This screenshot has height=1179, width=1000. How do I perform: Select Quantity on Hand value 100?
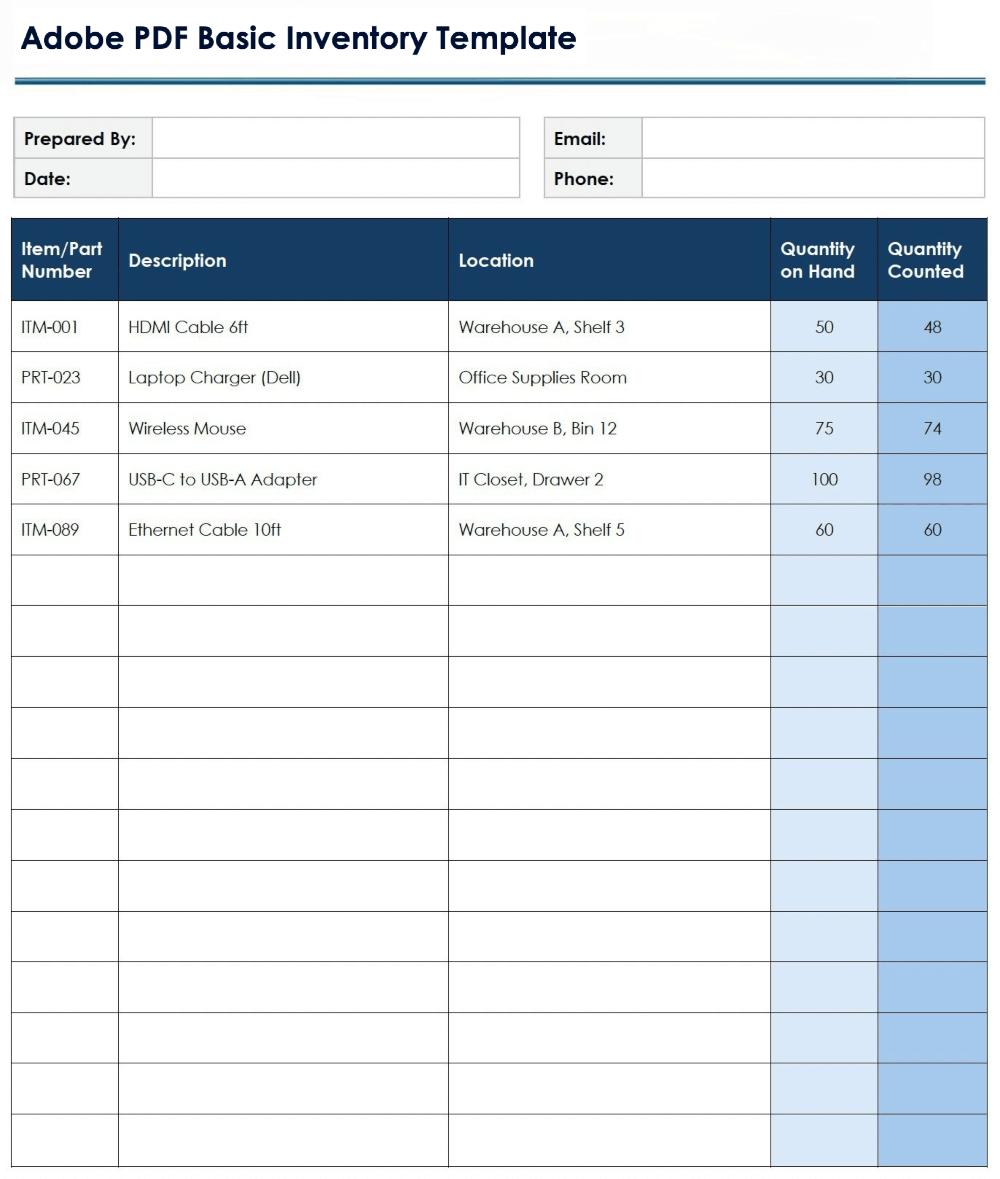[824, 480]
